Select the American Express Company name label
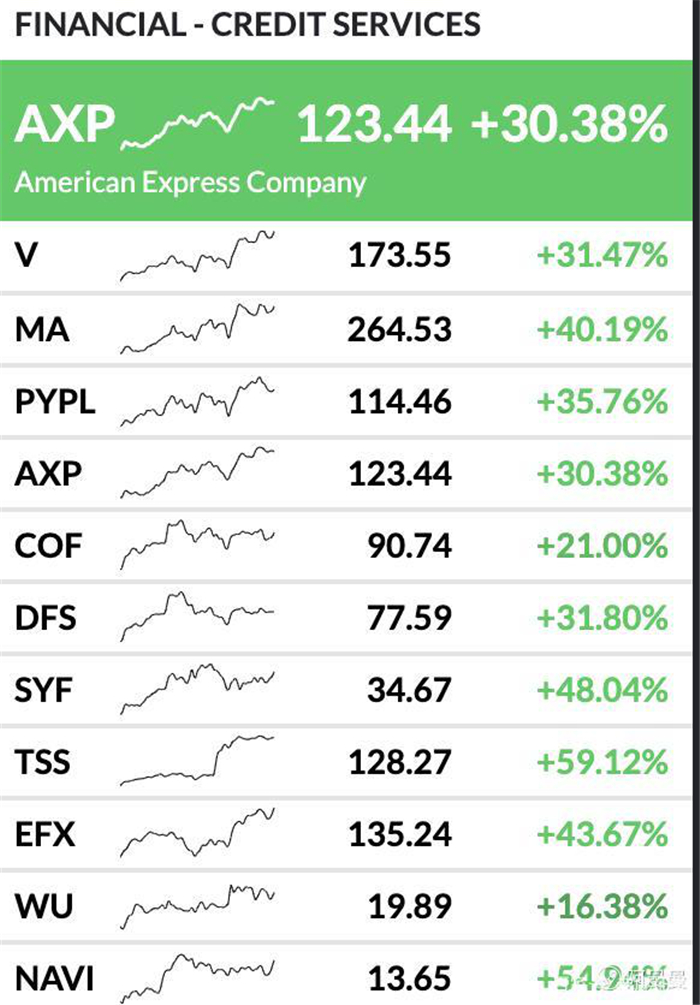 [190, 183]
